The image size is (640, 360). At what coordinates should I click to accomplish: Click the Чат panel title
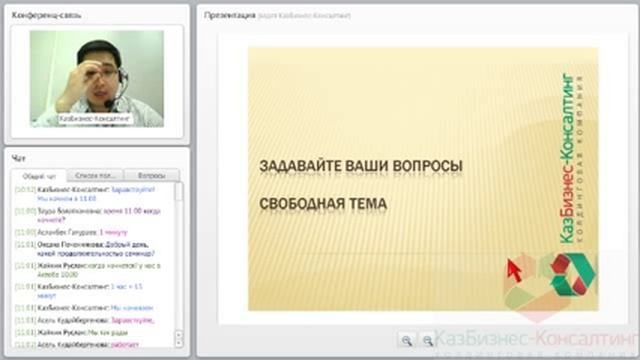tap(18, 158)
